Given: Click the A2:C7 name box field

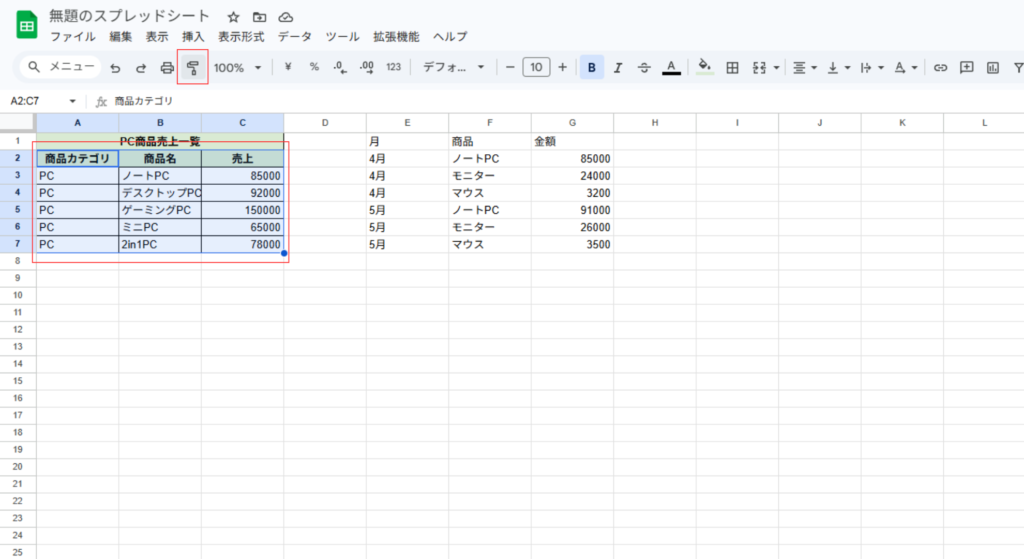Looking at the screenshot, I should [38, 101].
